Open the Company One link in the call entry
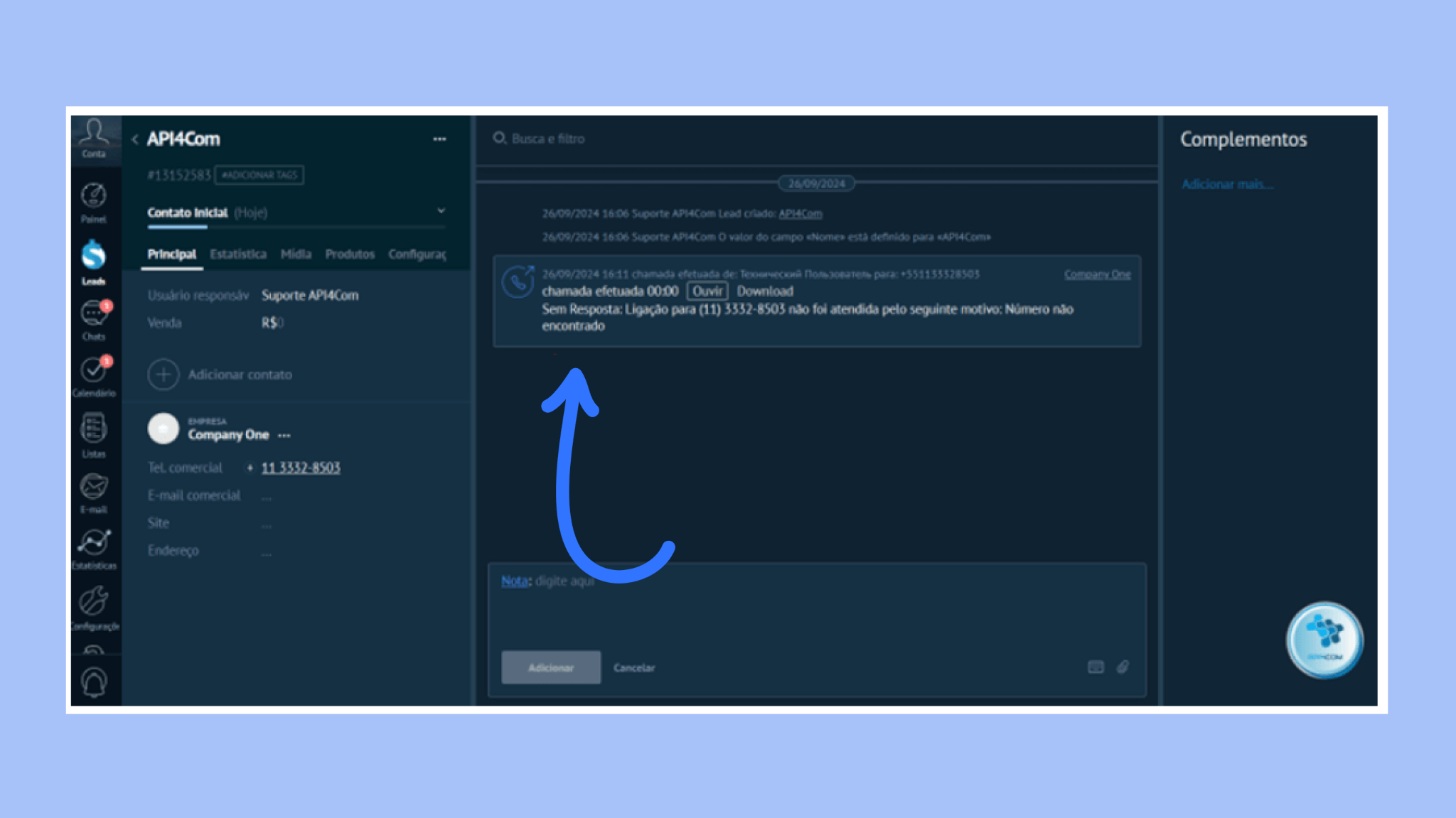The height and width of the screenshot is (818, 1456). [1097, 274]
